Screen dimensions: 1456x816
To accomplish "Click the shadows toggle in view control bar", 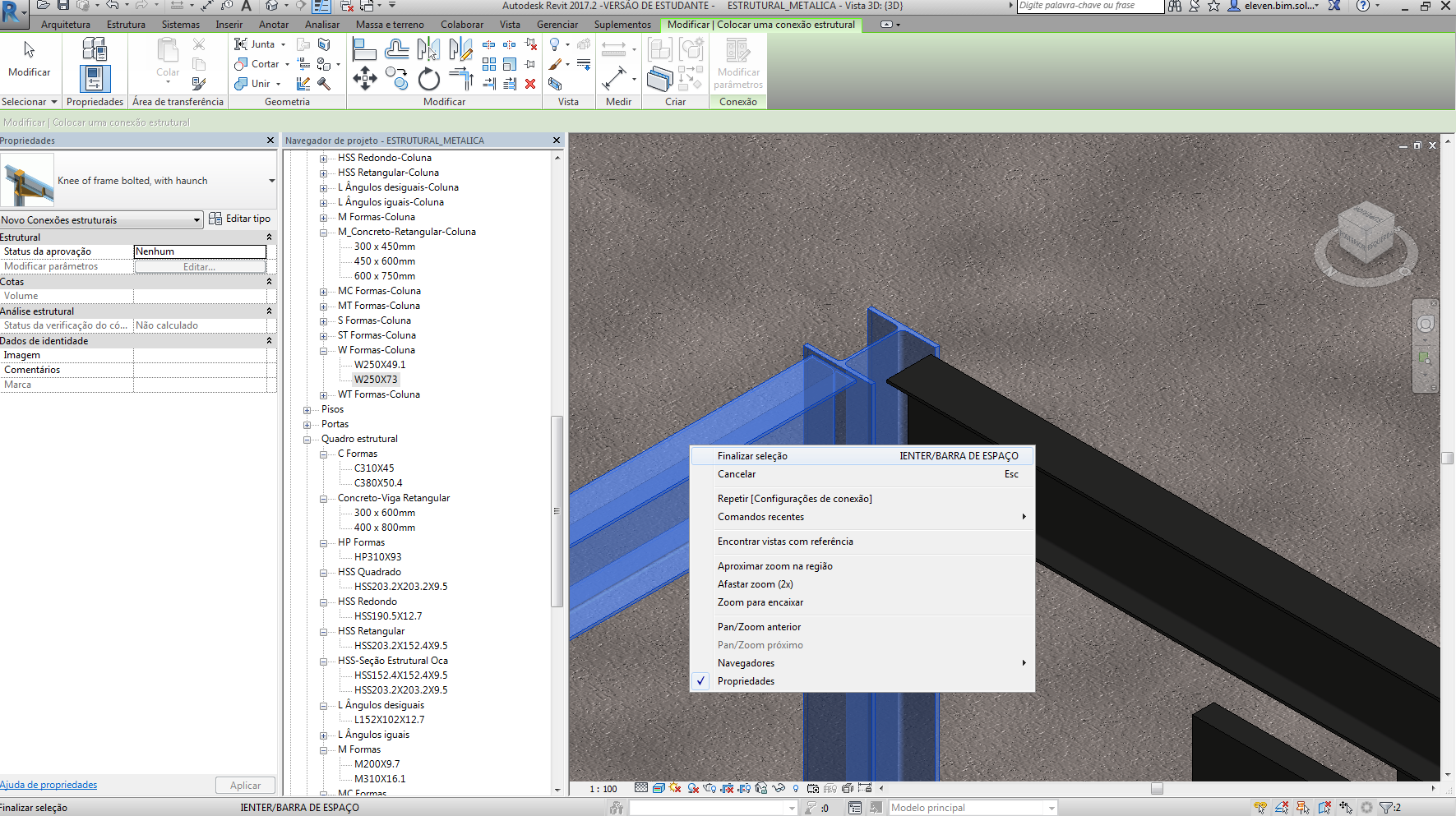I will [x=691, y=788].
